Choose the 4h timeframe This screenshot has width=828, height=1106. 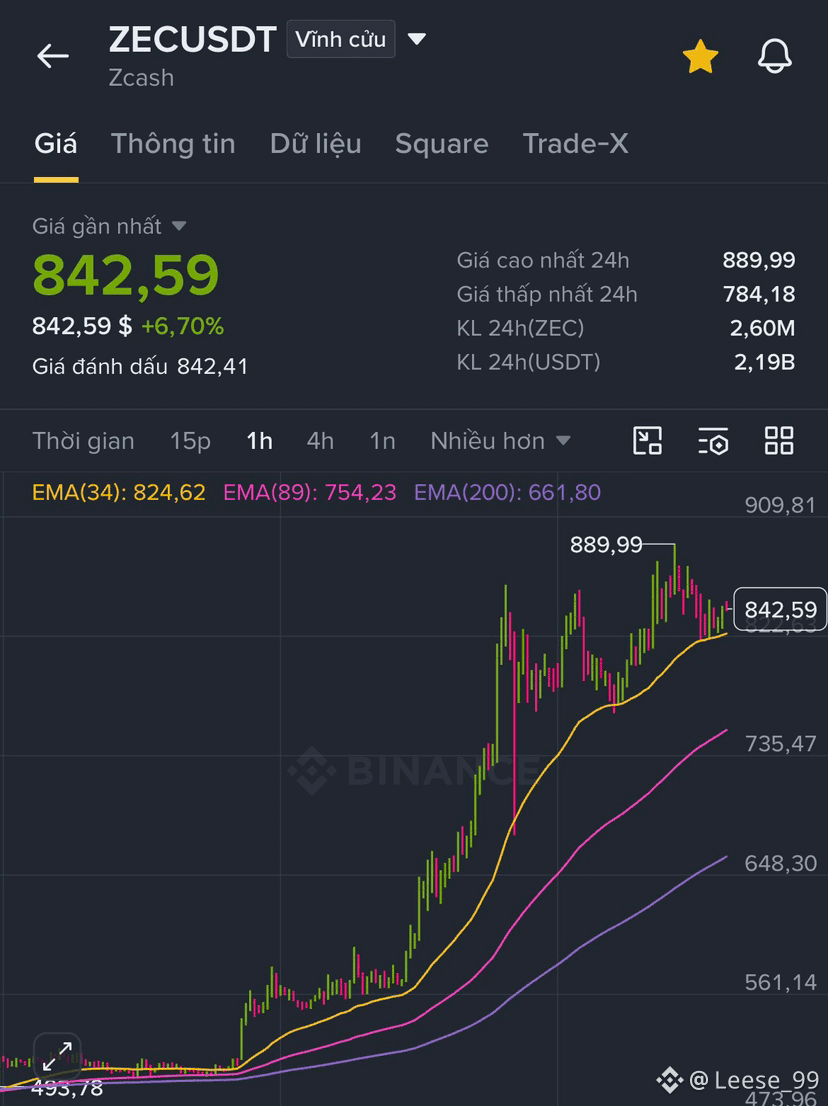320,441
